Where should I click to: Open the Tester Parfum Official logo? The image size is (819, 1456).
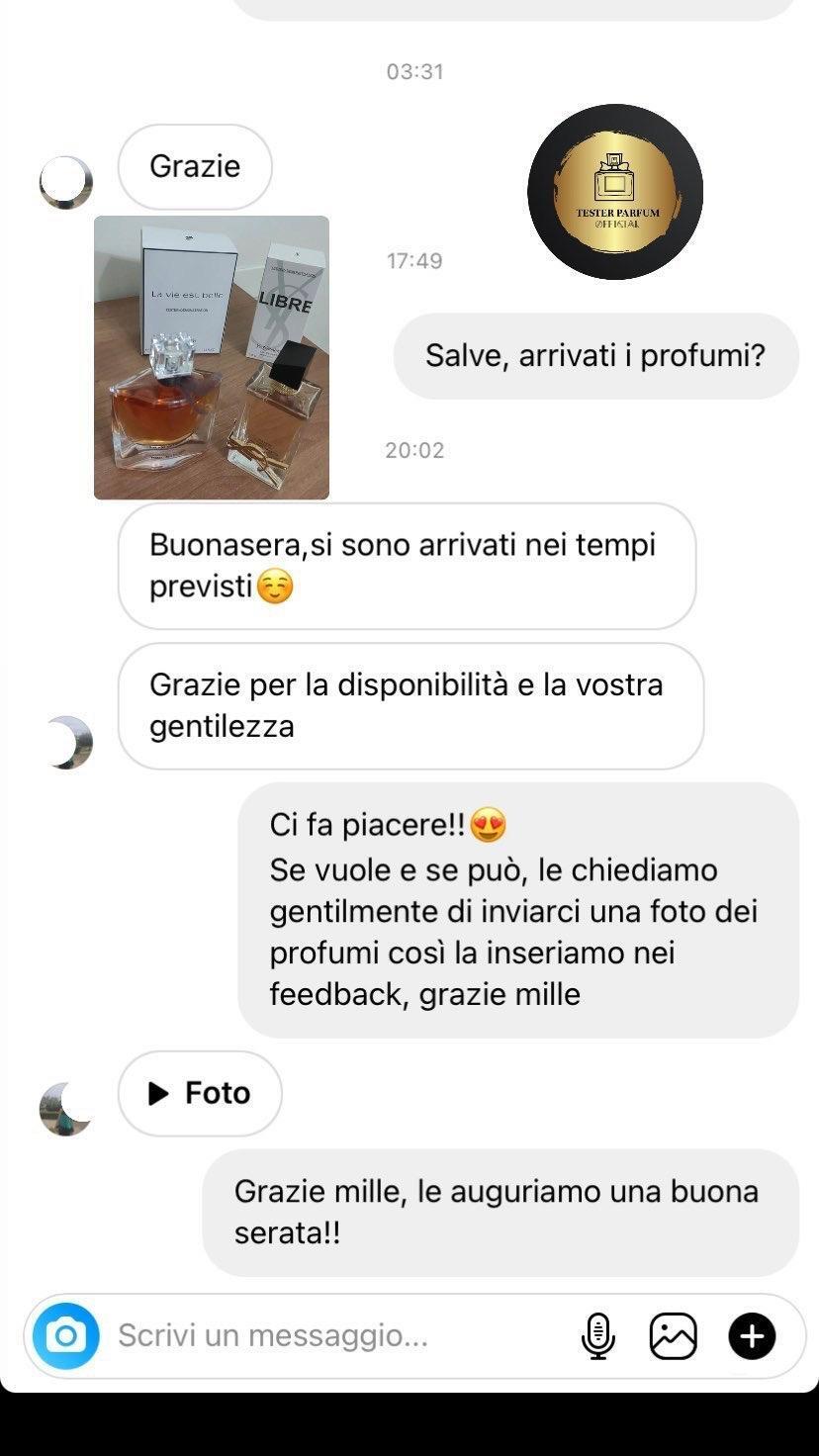[x=615, y=191]
